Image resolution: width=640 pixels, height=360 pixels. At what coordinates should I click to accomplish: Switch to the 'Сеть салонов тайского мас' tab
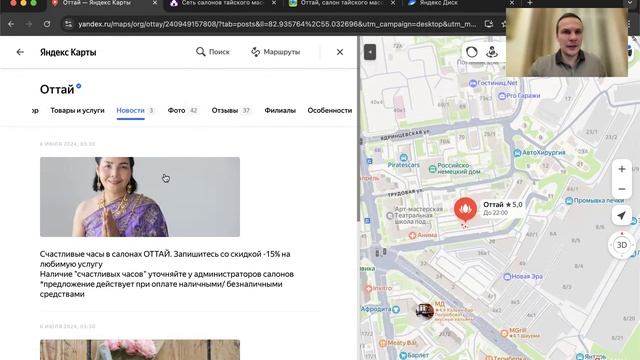tap(222, 3)
